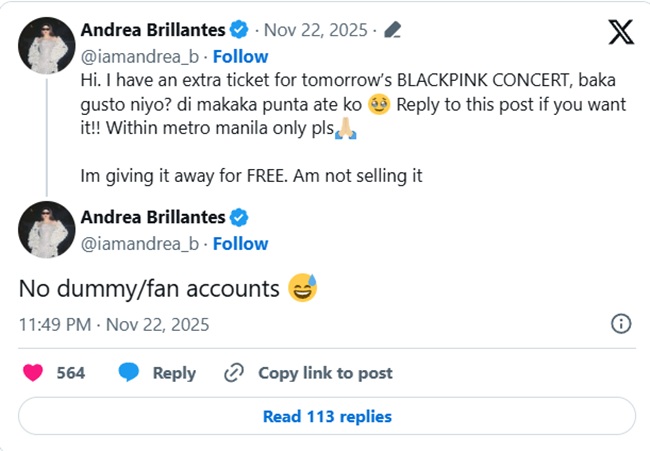Follow the account from the first tweet
650x451 pixels.
(240, 55)
